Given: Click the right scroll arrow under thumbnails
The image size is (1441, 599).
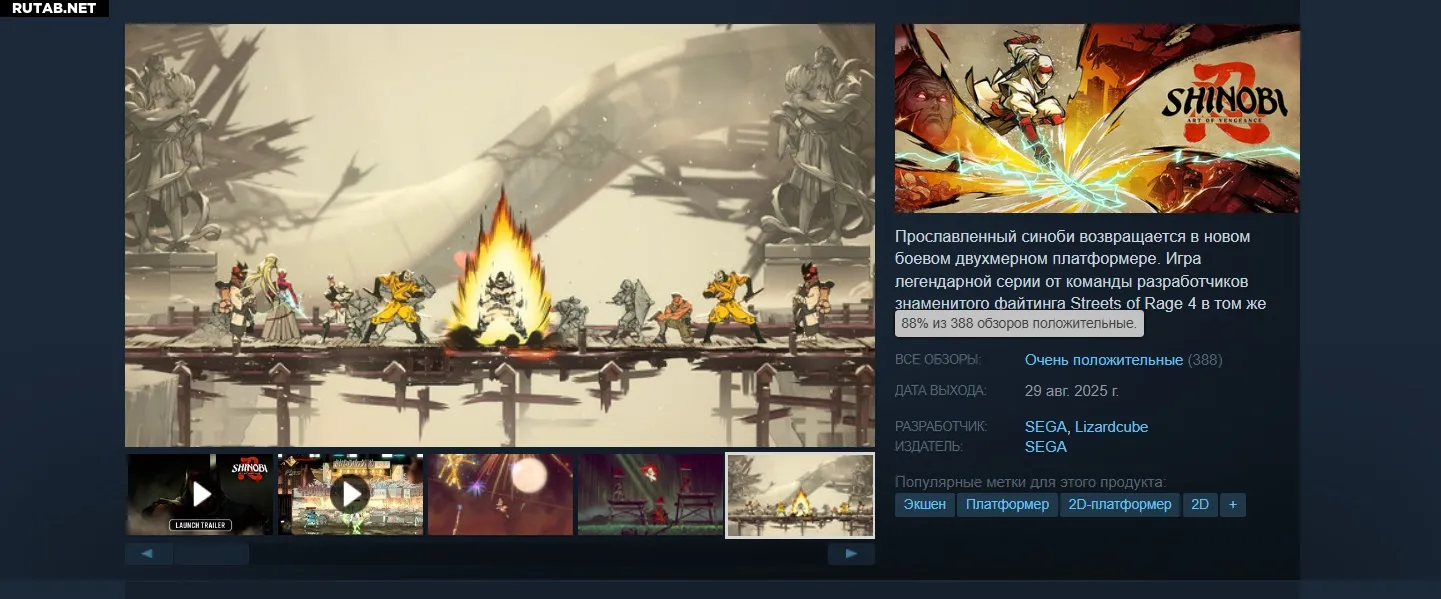Looking at the screenshot, I should point(851,553).
